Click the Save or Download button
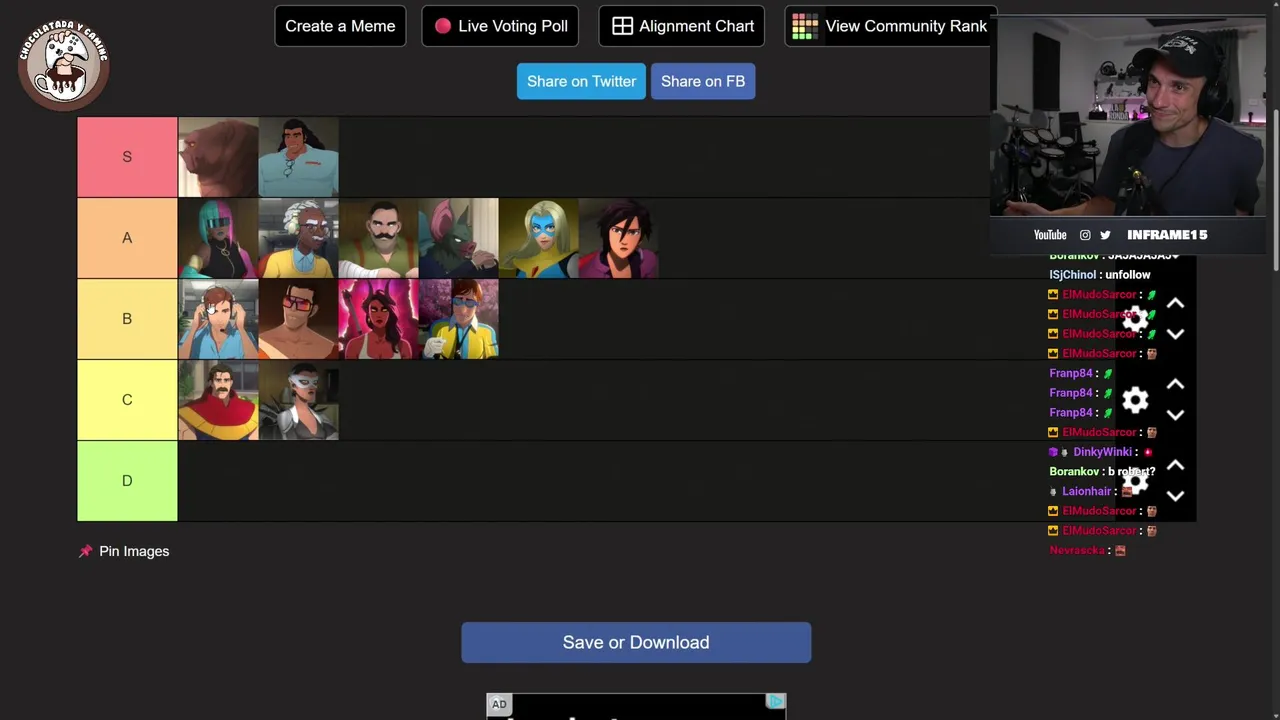The width and height of the screenshot is (1280, 720). [636, 642]
